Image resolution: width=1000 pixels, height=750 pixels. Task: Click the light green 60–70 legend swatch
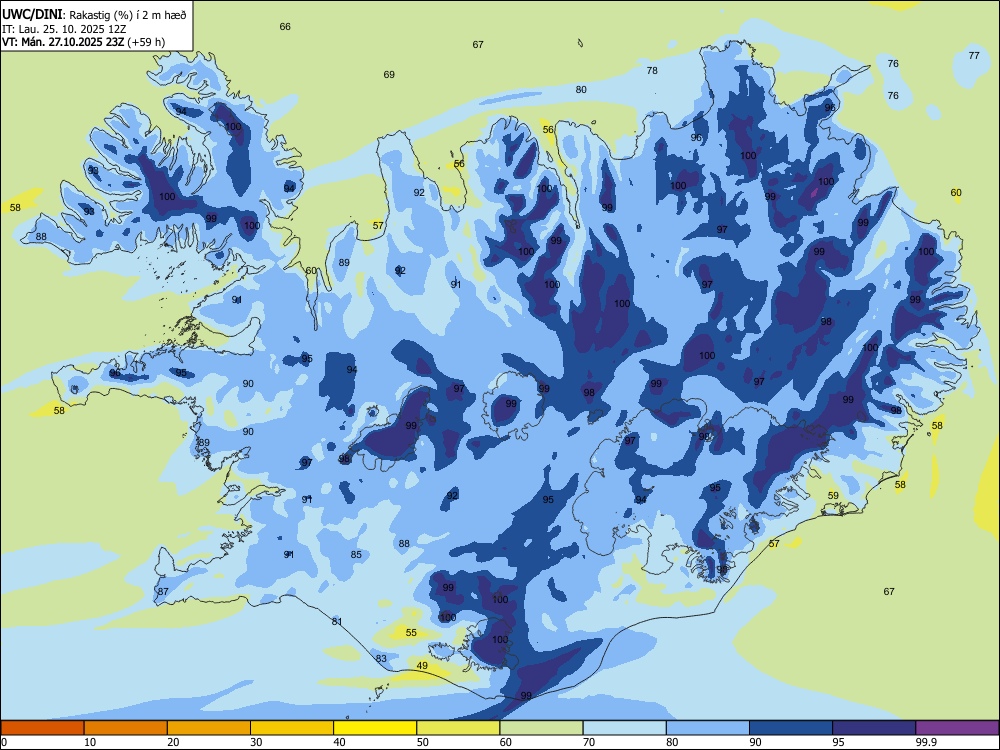pos(541,728)
